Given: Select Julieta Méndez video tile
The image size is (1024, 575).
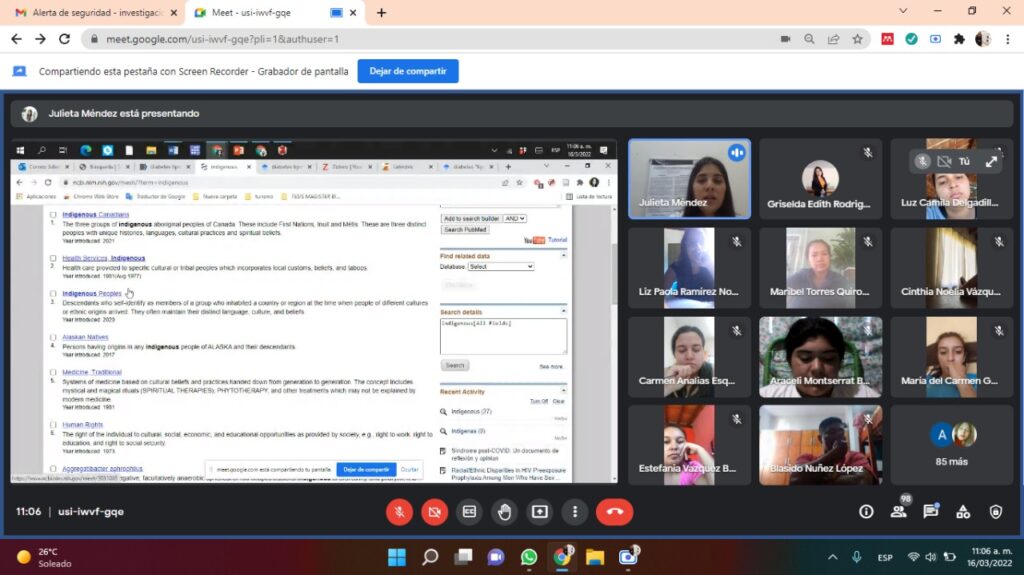Looking at the screenshot, I should (690, 178).
